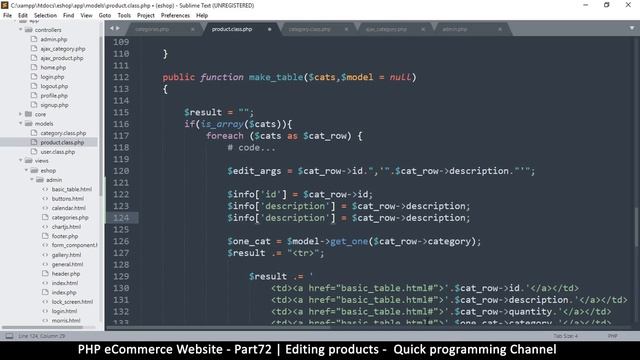
Task: Click unsaved dot on product.class.php tab
Action: tap(269, 29)
